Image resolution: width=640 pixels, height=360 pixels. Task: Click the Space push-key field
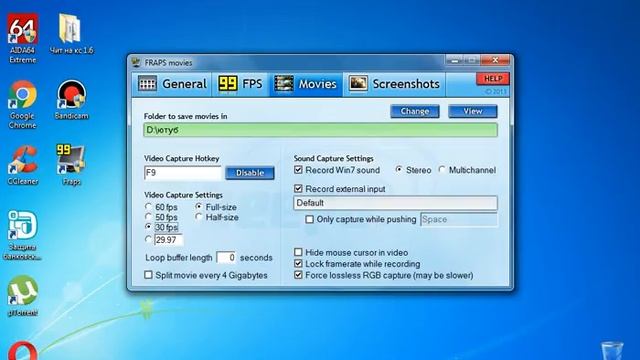459,219
